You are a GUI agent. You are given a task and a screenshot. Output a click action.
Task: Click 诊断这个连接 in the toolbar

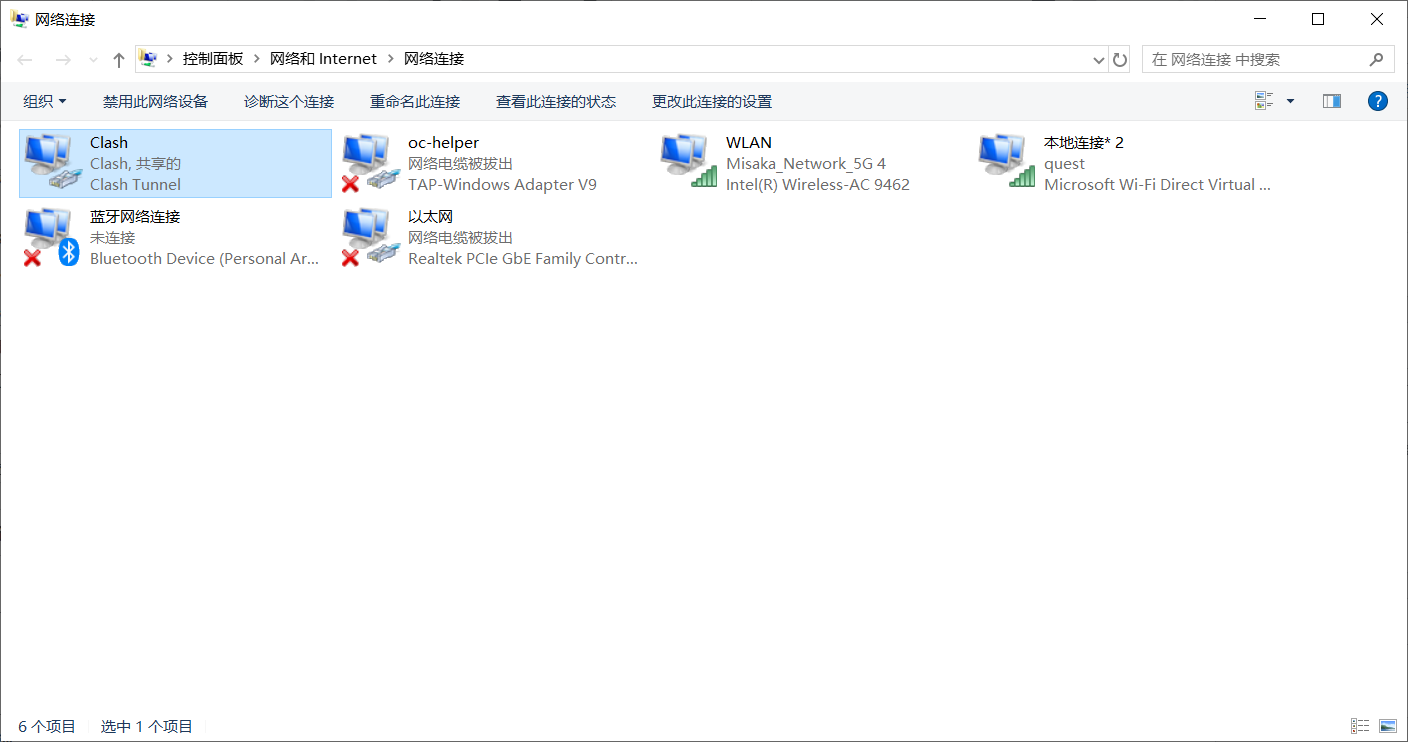289,101
